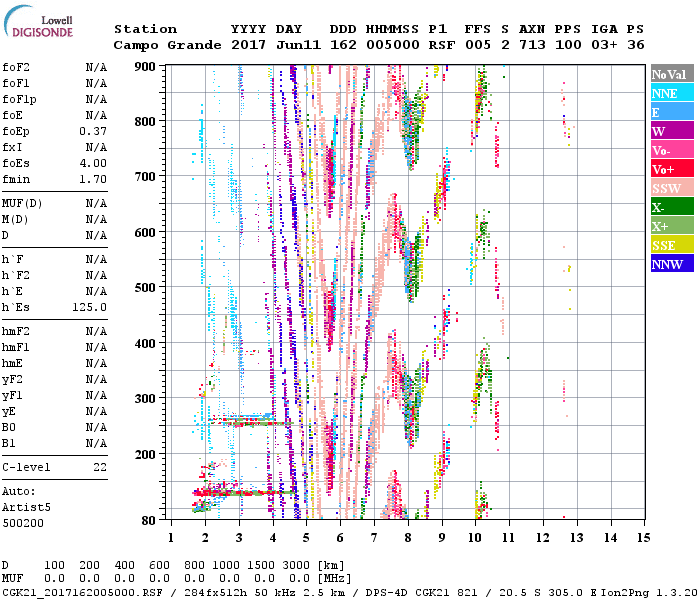Click the fmin parameter row
The height and width of the screenshot is (600, 700).
point(55,180)
